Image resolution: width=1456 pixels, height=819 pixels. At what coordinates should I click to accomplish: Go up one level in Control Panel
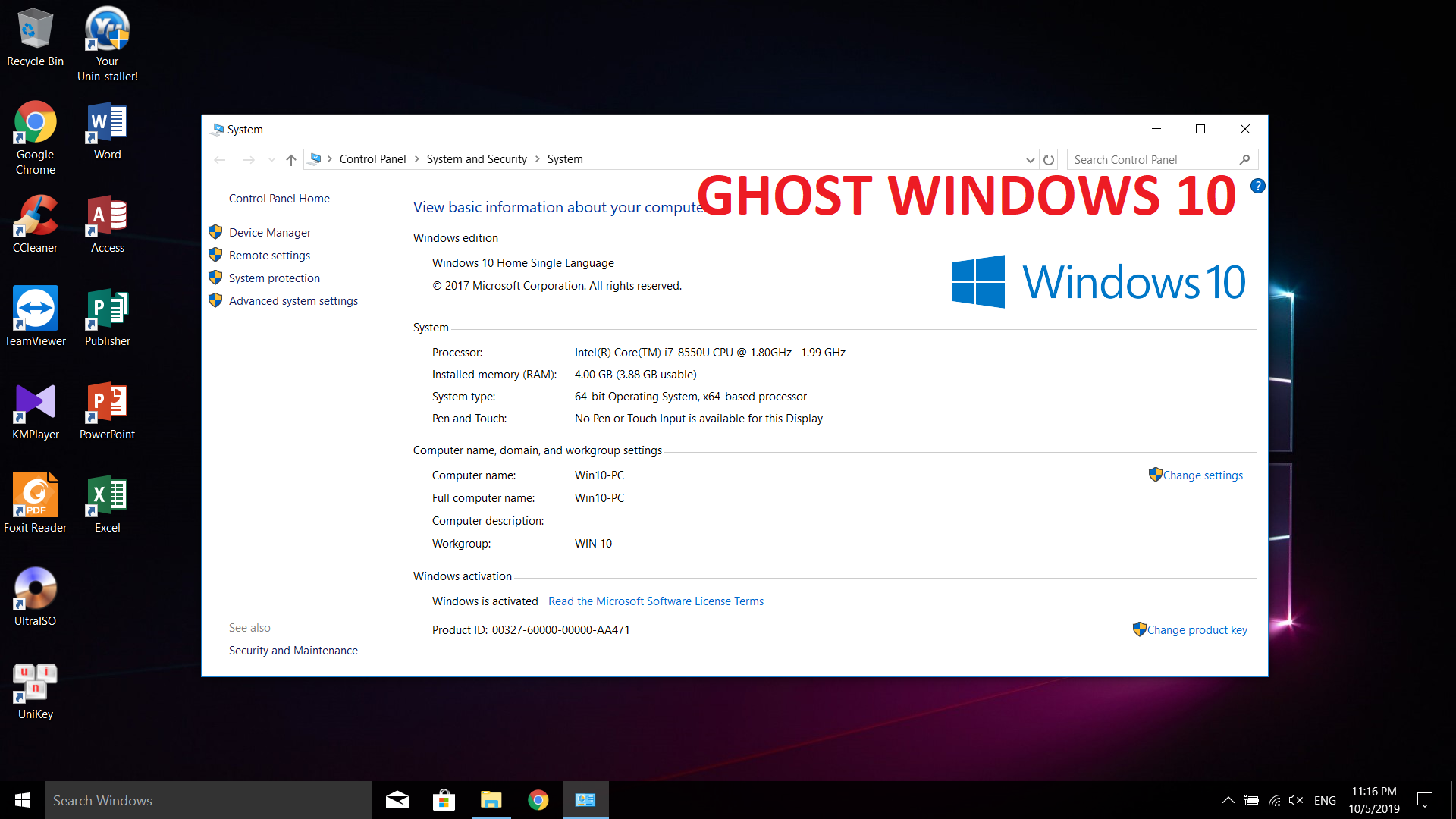(x=291, y=159)
